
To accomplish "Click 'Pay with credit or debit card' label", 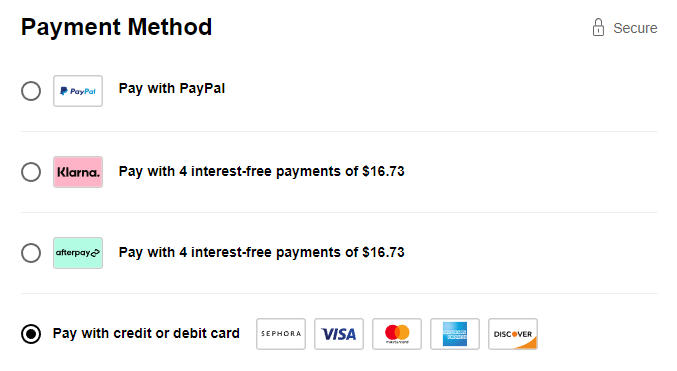I will point(146,333).
